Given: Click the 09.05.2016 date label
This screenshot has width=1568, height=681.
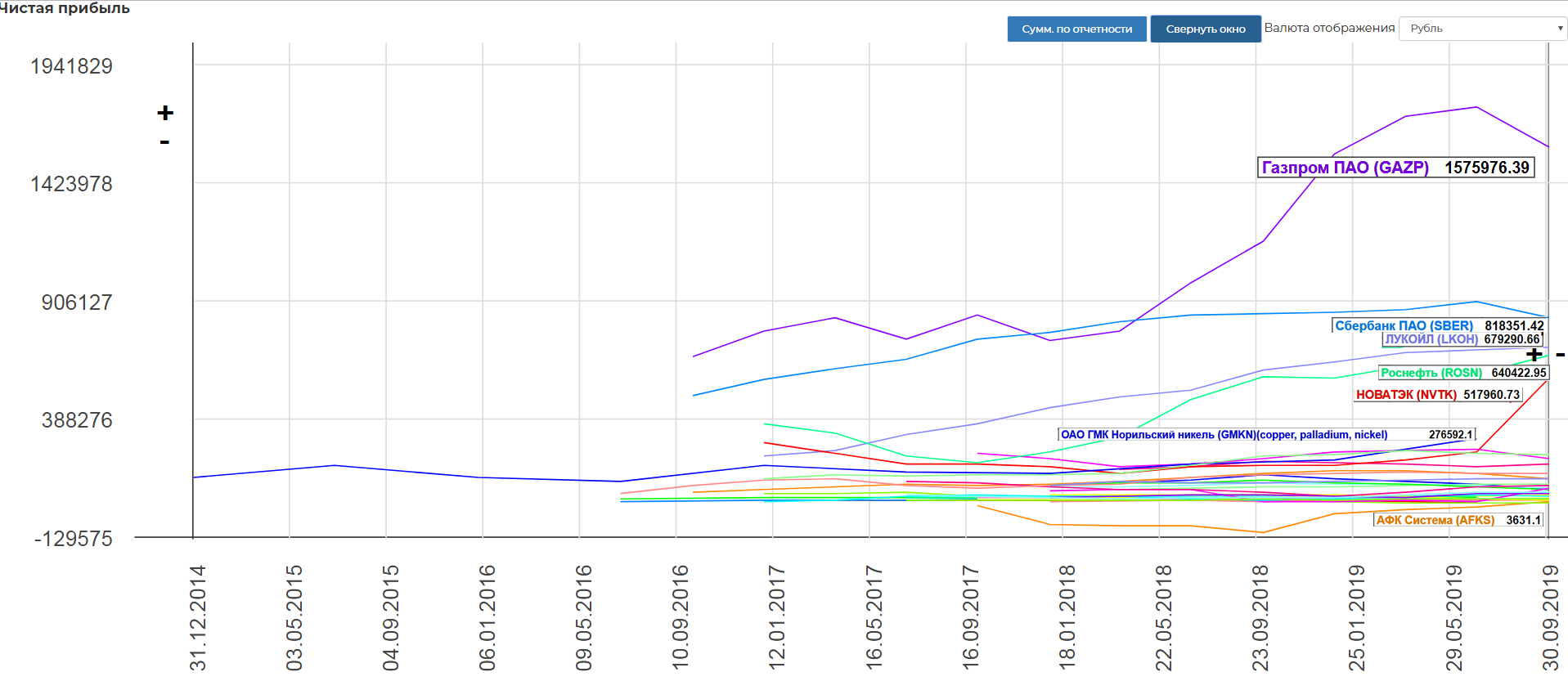Looking at the screenshot, I should coord(584,618).
